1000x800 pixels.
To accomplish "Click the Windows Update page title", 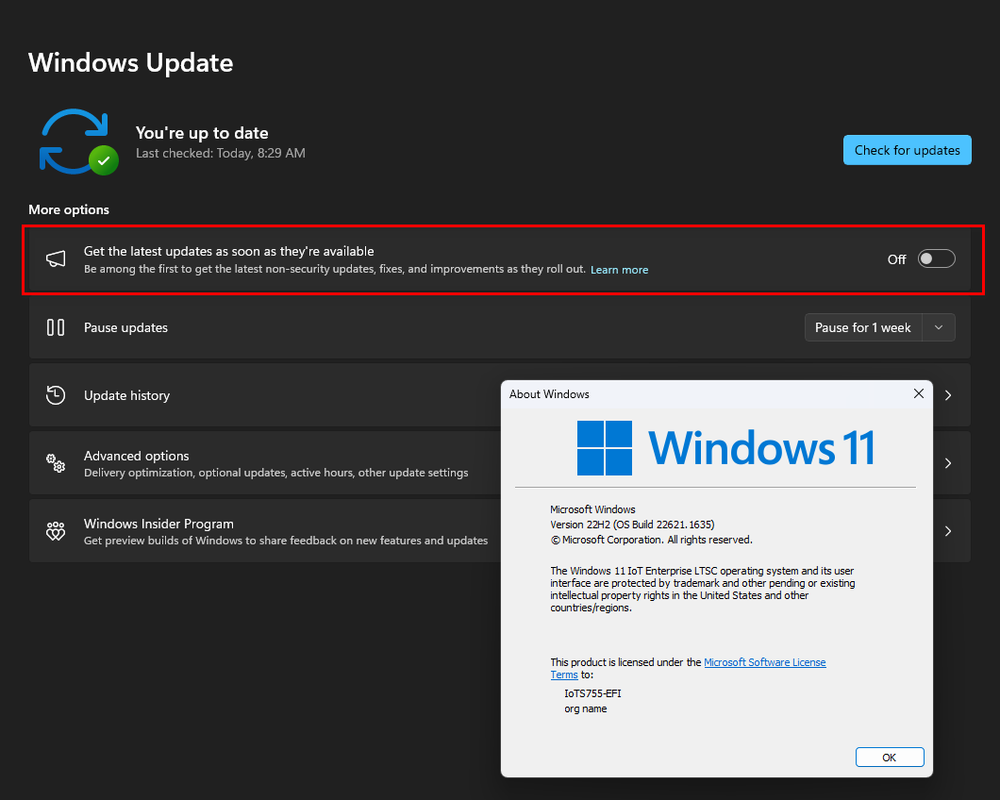I will pyautogui.click(x=131, y=63).
